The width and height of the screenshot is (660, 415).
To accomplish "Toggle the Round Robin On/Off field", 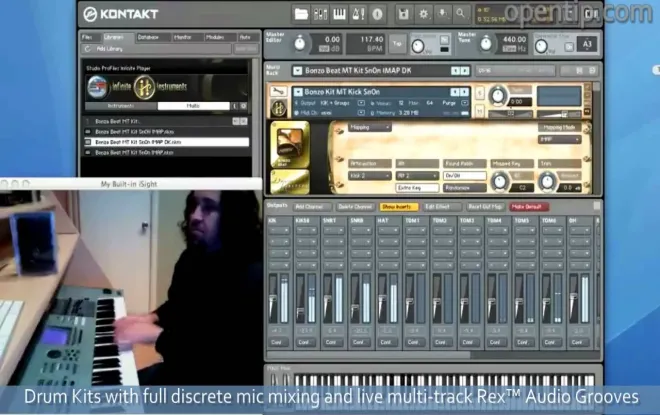I will (465, 176).
